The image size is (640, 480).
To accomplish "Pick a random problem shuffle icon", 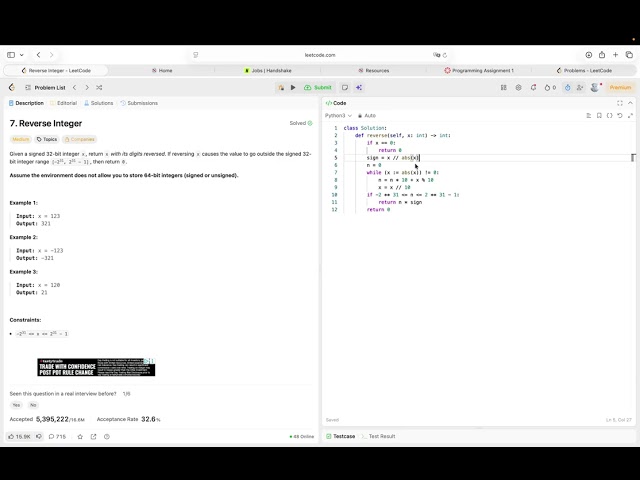I will 99,87.
